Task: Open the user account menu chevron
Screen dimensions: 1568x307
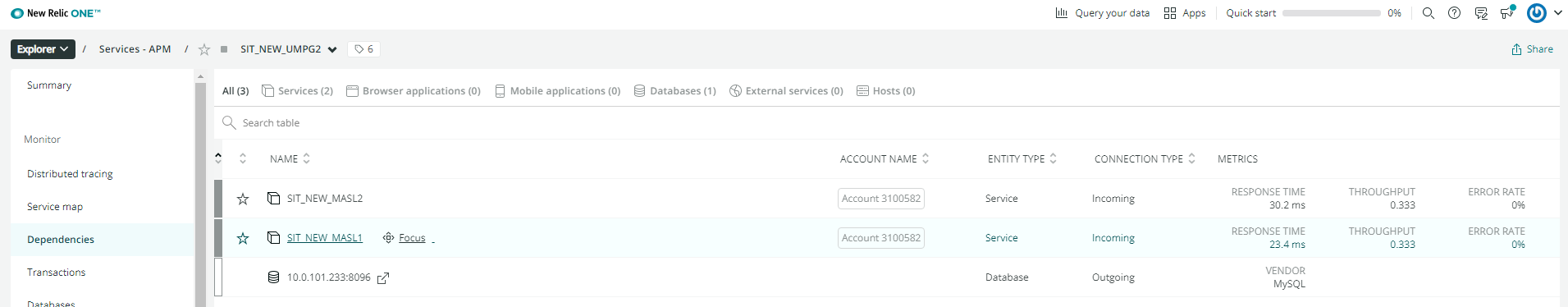Action: 1558,13
